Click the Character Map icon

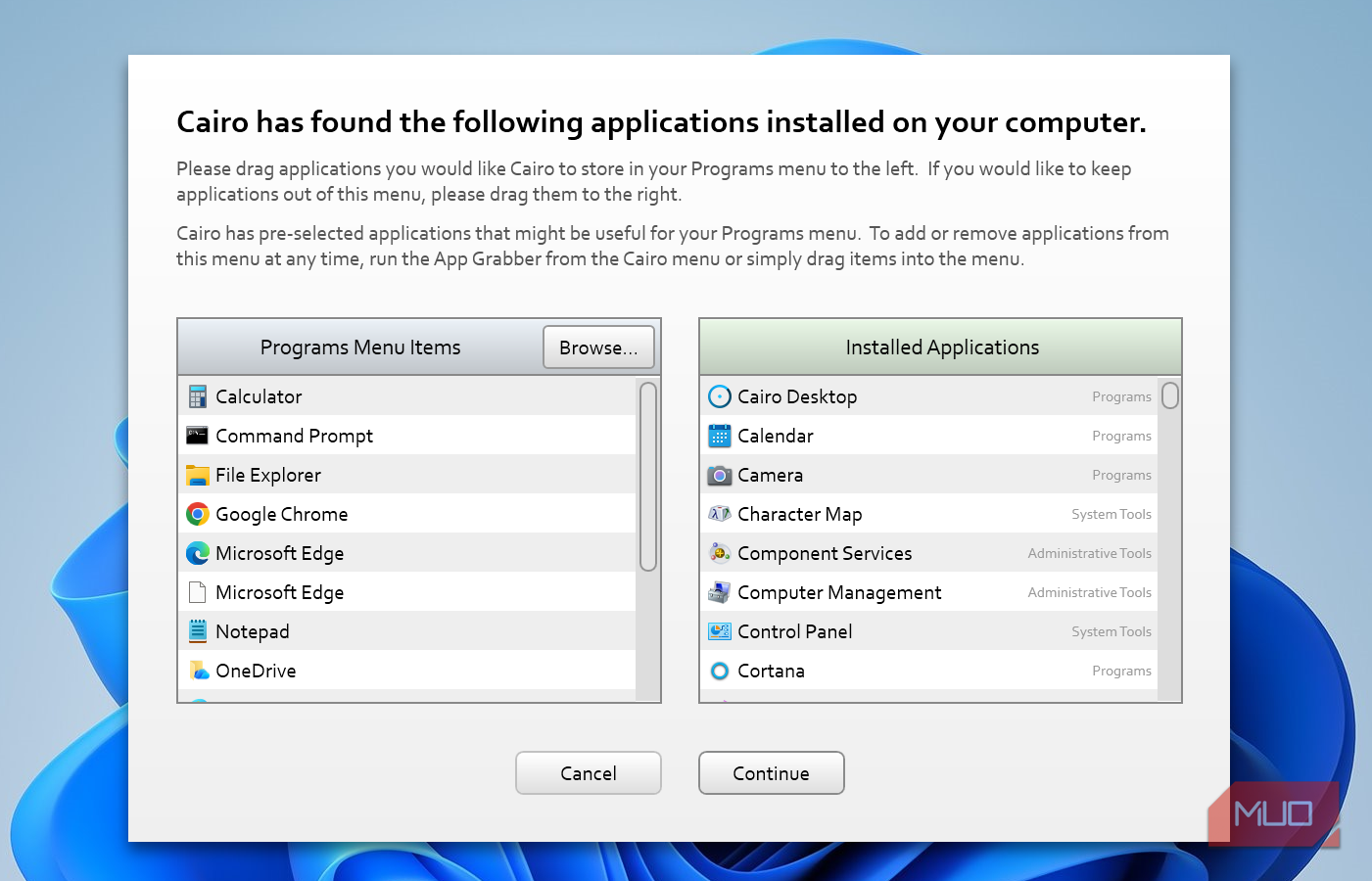tap(720, 514)
